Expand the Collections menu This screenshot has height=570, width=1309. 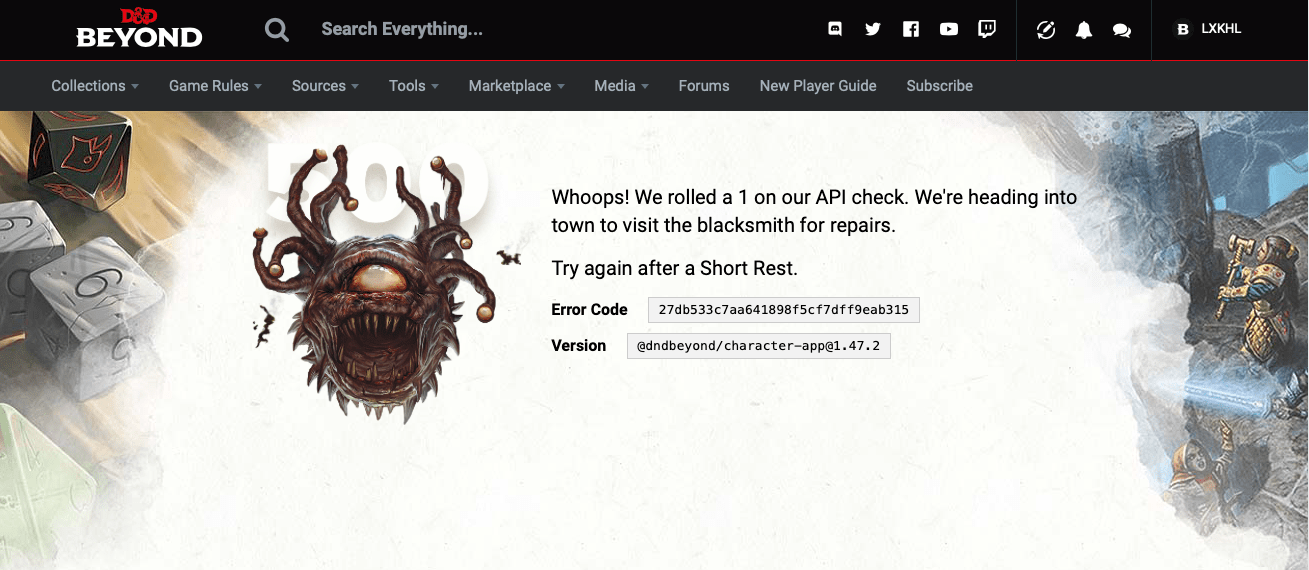(x=95, y=86)
